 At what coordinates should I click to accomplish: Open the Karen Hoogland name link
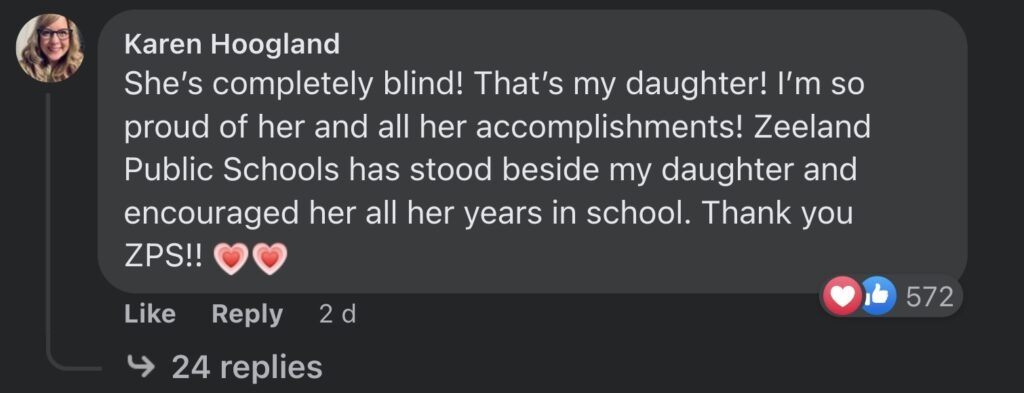point(232,44)
